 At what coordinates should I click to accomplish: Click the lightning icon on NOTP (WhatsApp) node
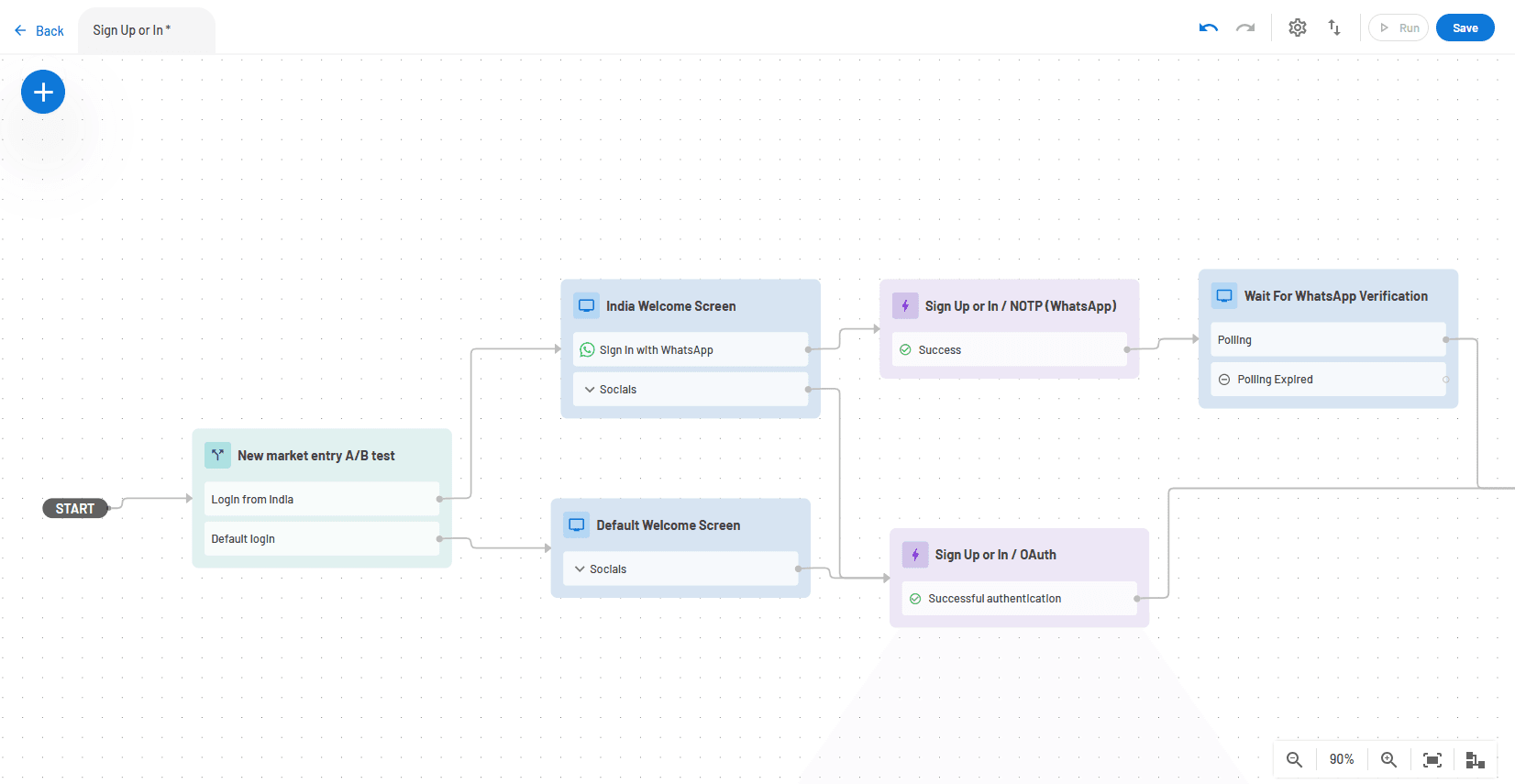pos(905,305)
